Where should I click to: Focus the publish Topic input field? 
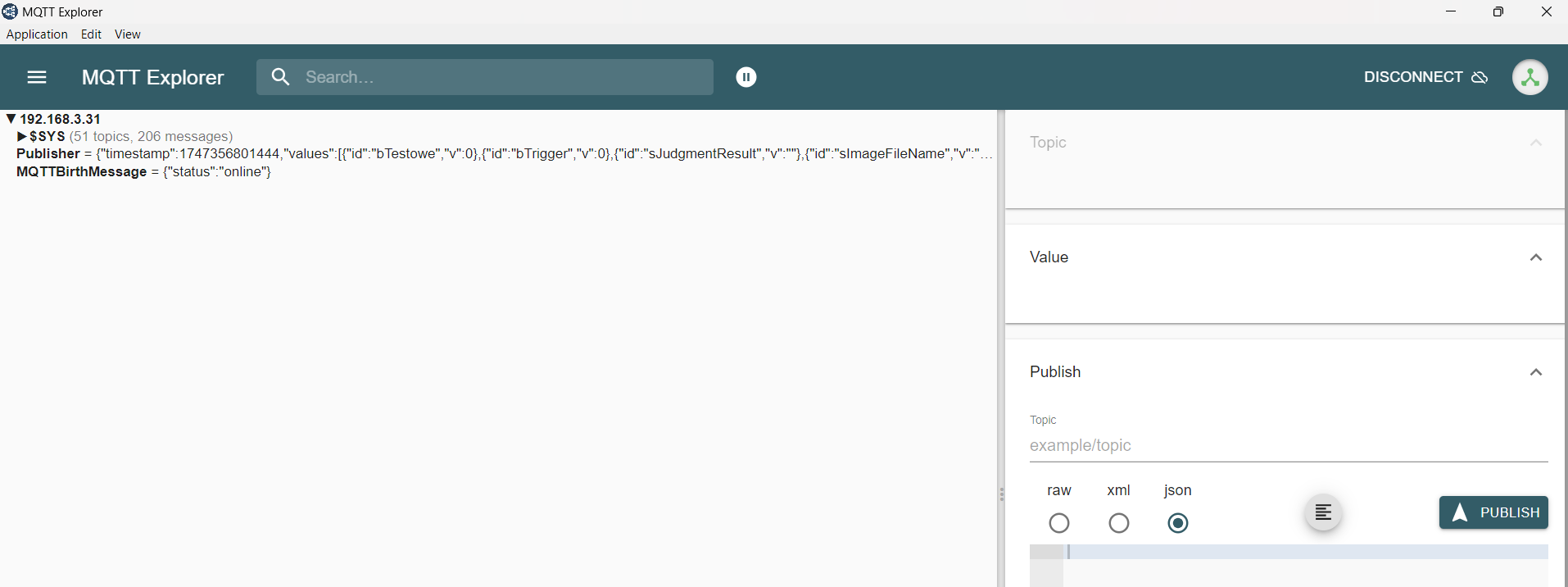coord(1288,445)
